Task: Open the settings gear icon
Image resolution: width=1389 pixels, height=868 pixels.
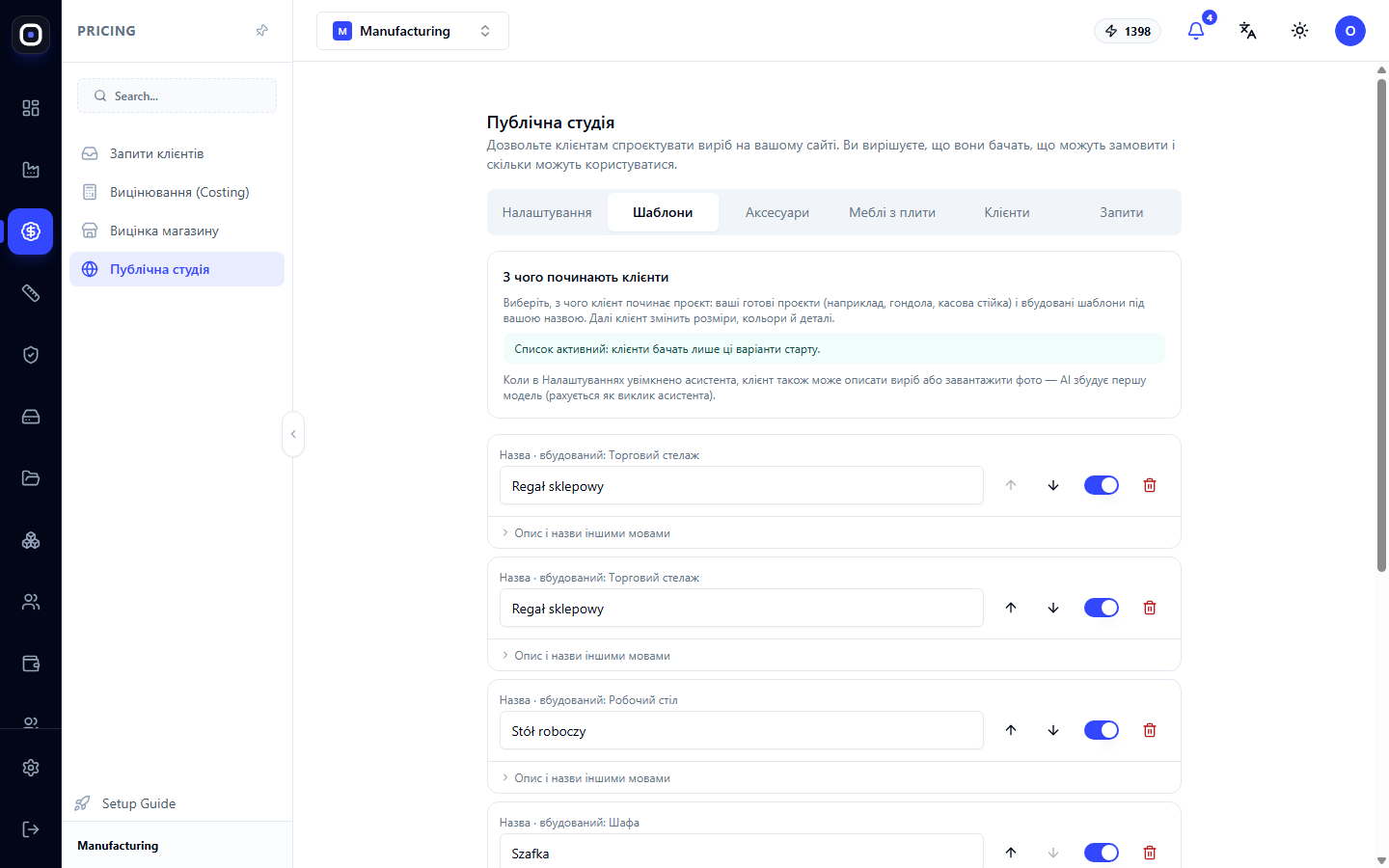Action: pyautogui.click(x=31, y=768)
